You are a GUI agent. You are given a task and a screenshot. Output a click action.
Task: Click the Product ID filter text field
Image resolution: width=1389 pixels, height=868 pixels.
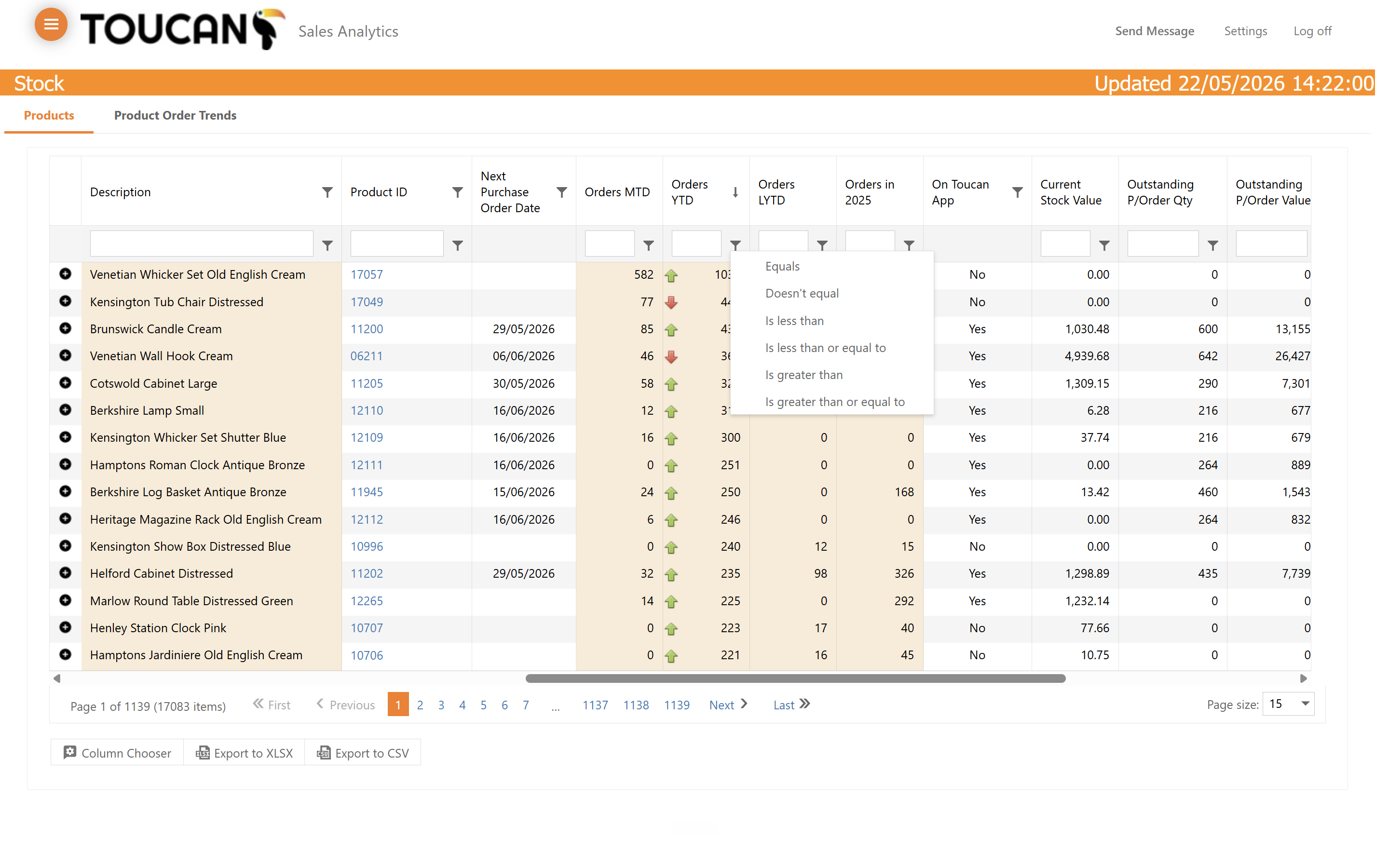[x=396, y=244]
